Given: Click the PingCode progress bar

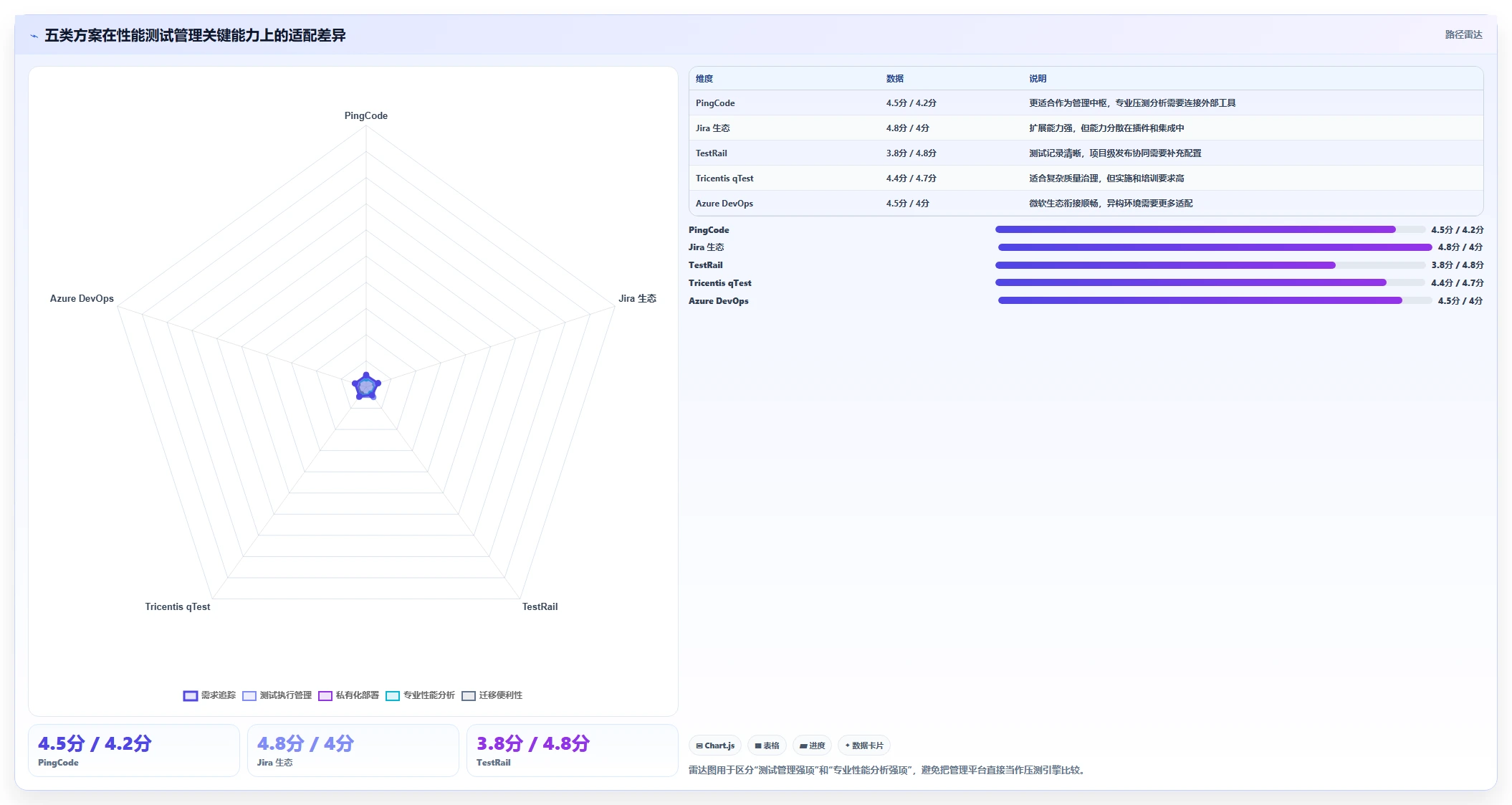Looking at the screenshot, I should (1210, 229).
